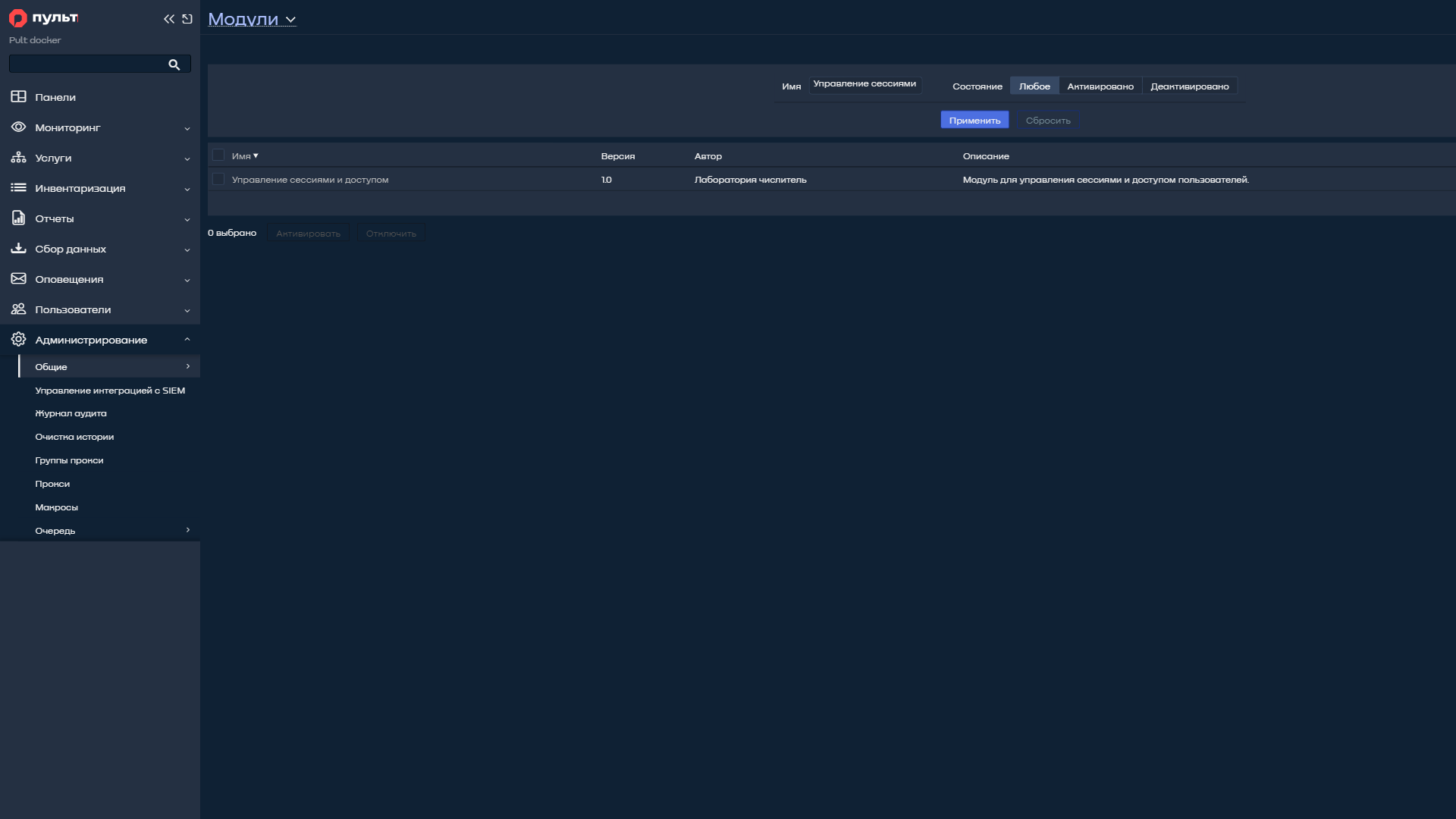Open Панели dashboard icon

[18, 97]
